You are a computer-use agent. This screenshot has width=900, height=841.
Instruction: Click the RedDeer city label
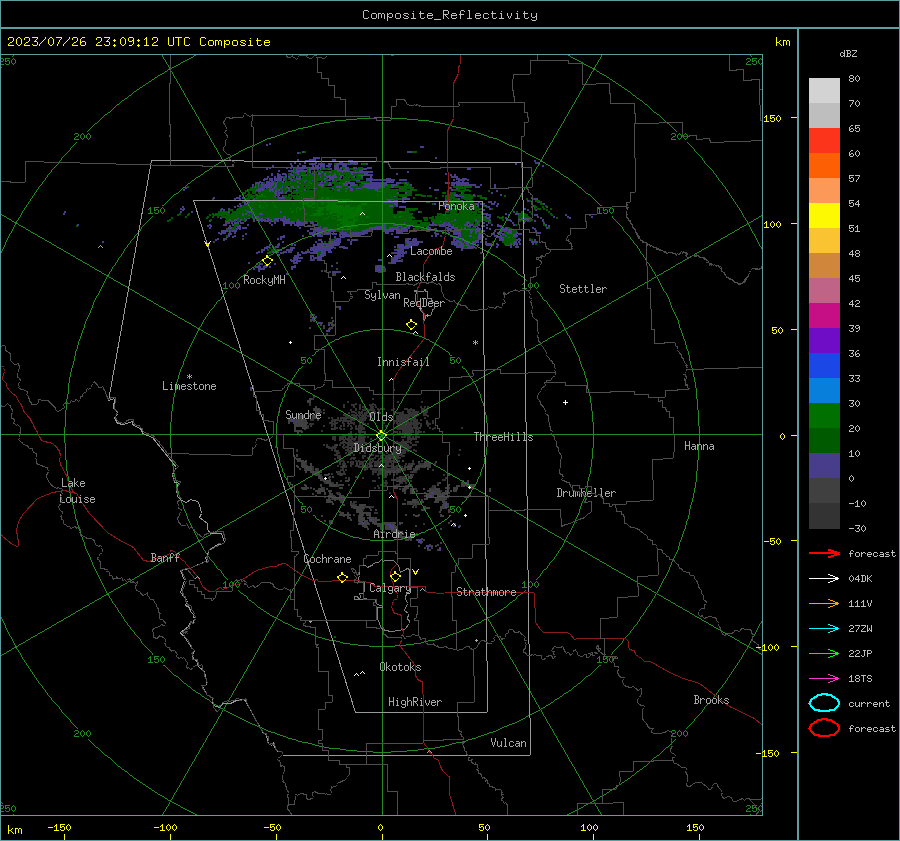424,303
